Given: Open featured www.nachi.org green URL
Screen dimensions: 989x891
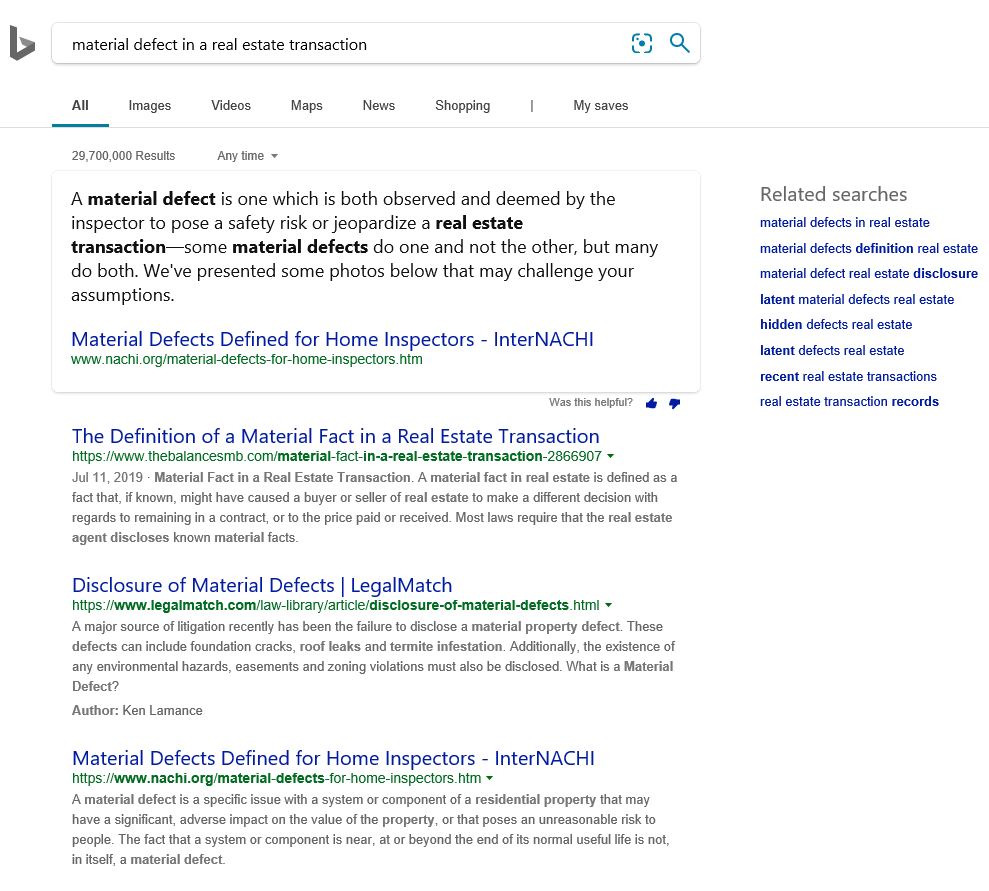Looking at the screenshot, I should (247, 359).
